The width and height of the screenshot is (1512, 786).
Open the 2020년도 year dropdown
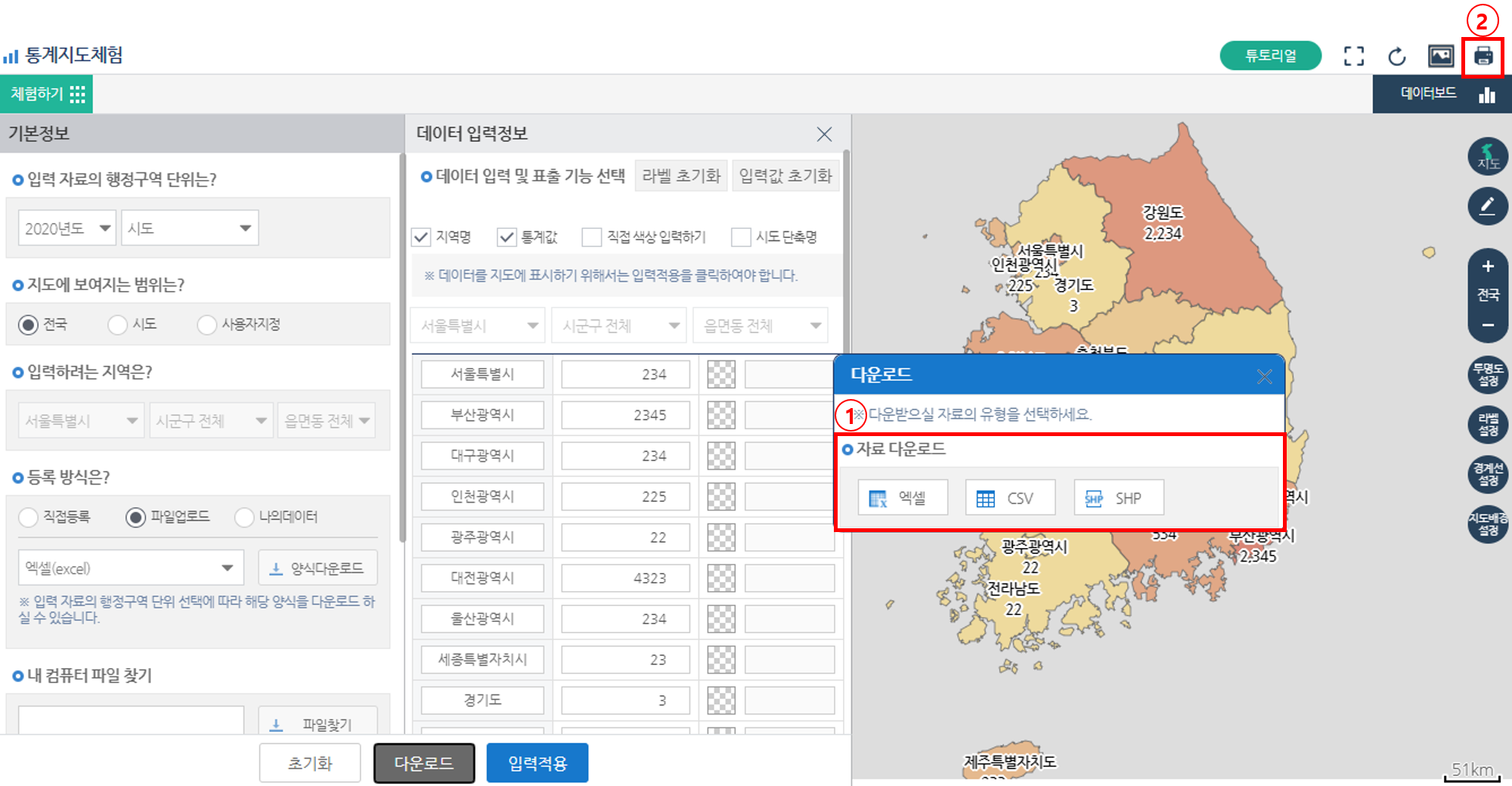67,228
